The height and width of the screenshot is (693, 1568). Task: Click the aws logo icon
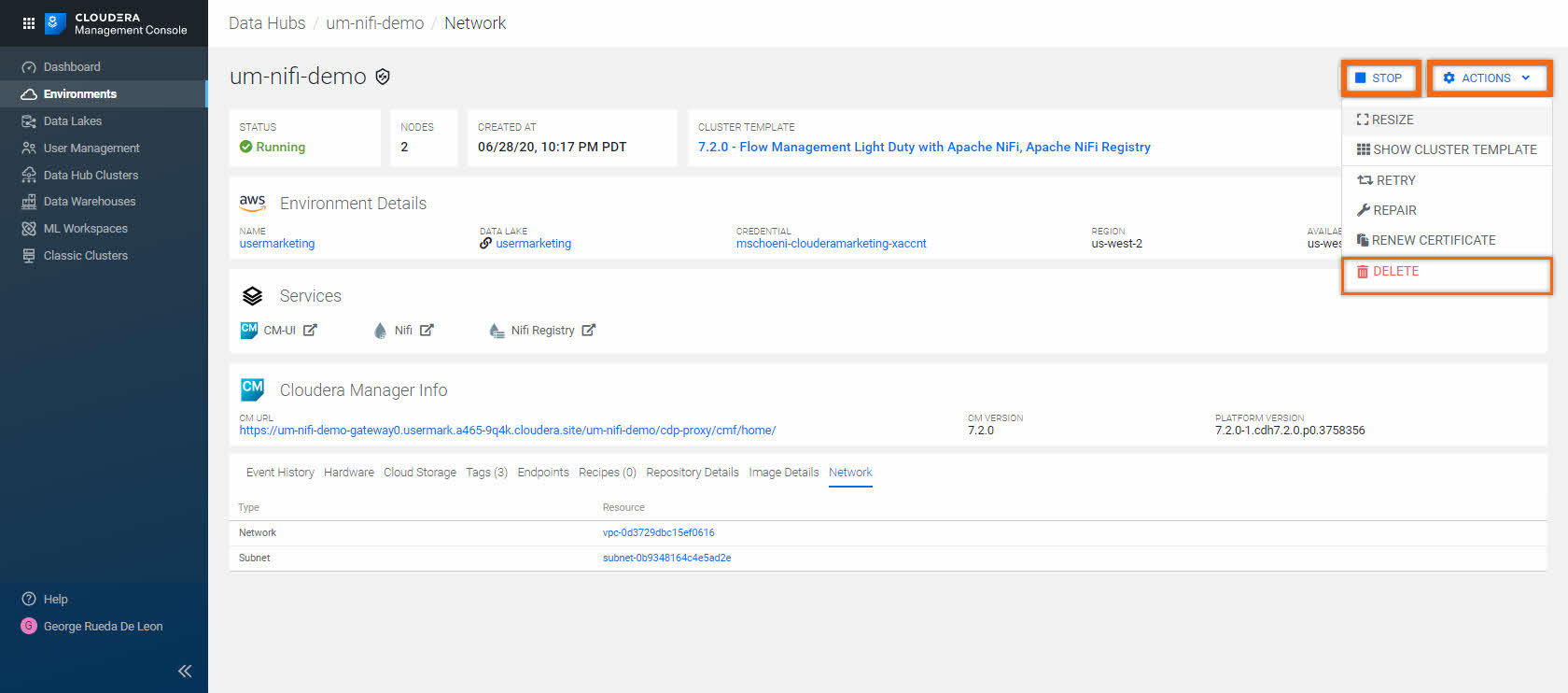pos(252,202)
